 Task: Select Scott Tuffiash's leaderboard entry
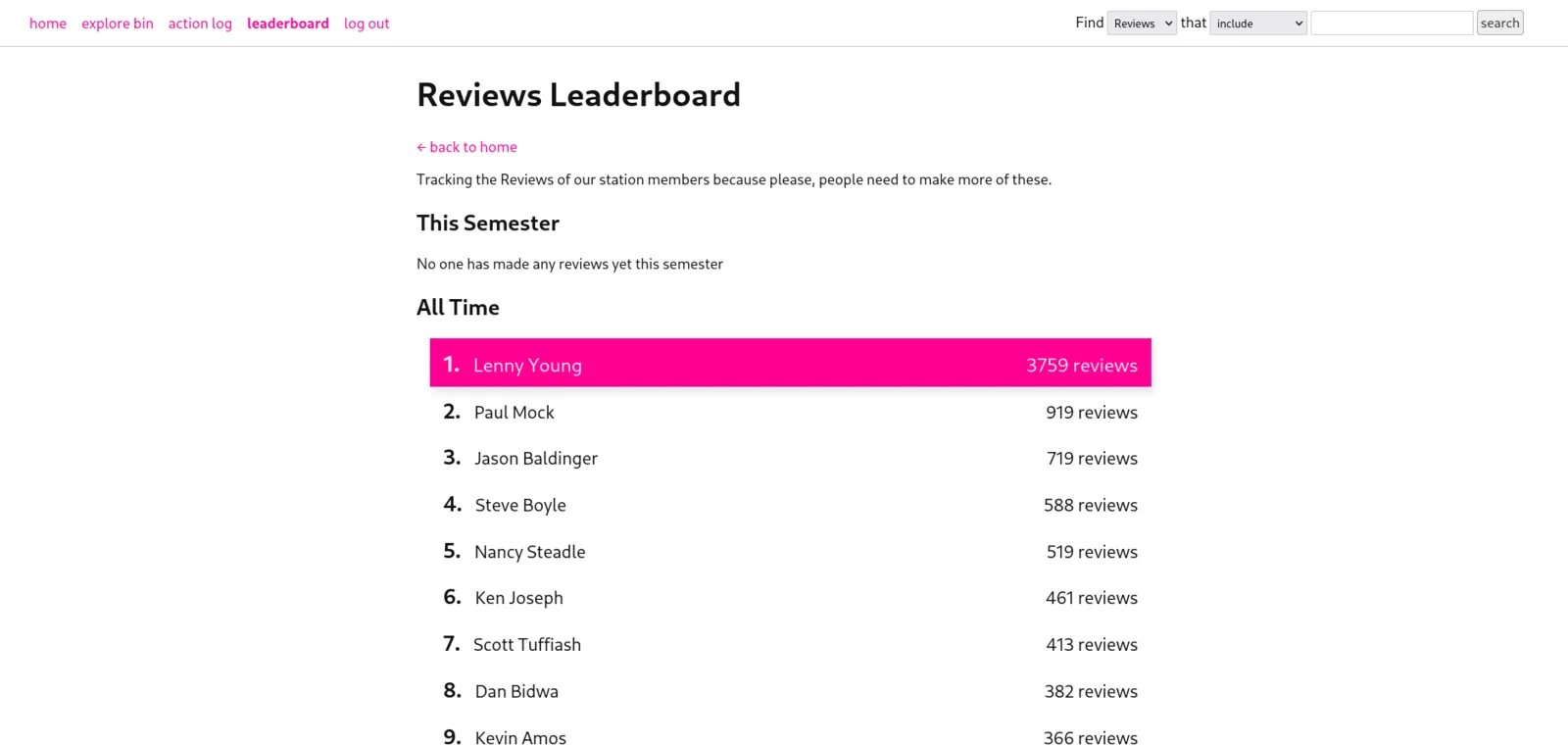coord(791,645)
